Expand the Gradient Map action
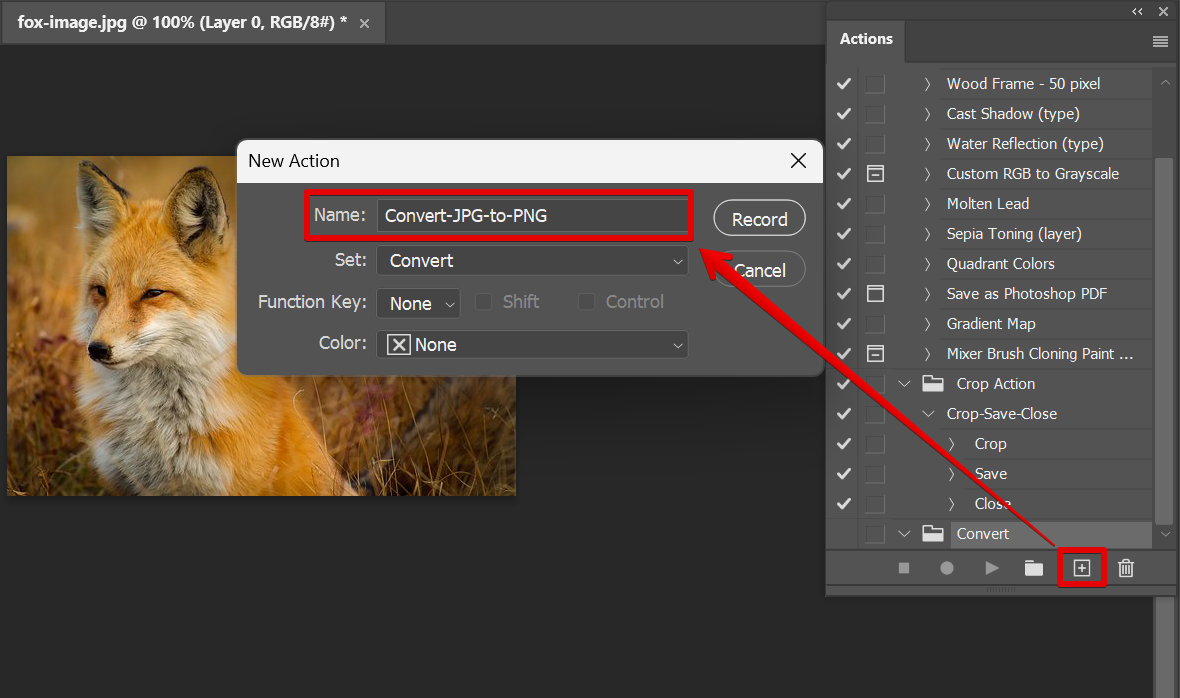 pyautogui.click(x=927, y=323)
